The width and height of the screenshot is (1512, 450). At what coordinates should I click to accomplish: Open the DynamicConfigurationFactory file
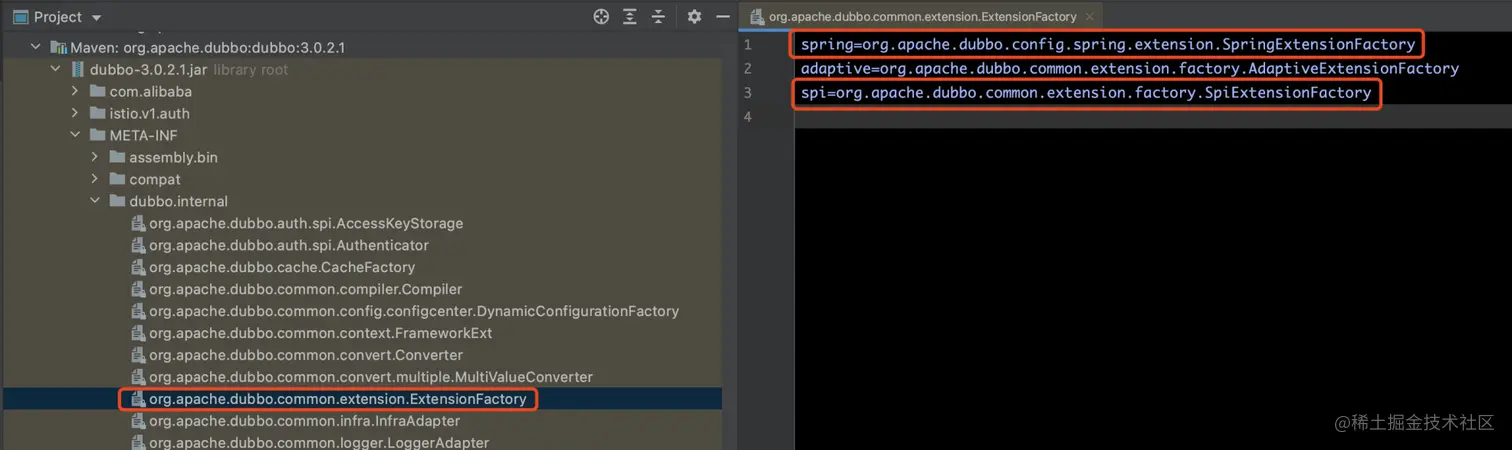414,311
